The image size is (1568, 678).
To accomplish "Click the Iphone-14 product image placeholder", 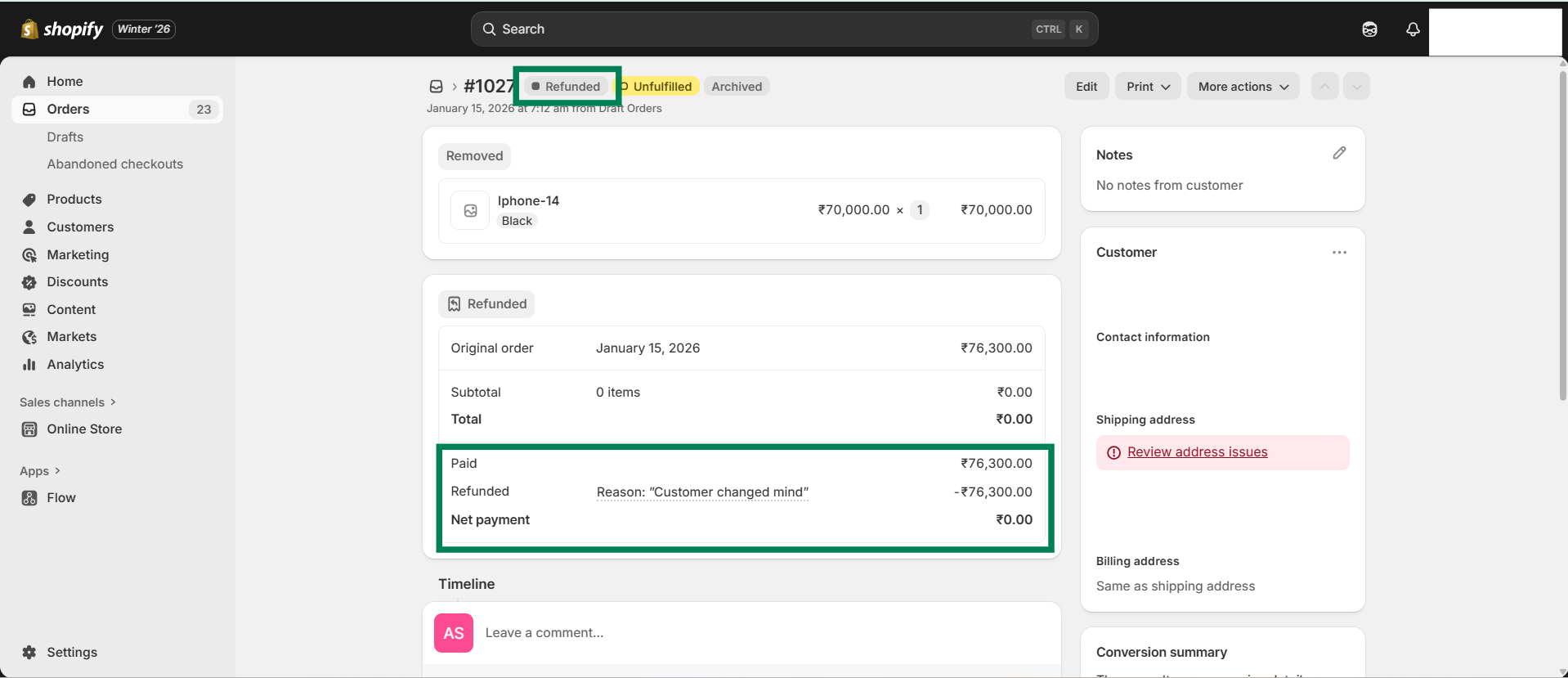I will click(x=470, y=211).
